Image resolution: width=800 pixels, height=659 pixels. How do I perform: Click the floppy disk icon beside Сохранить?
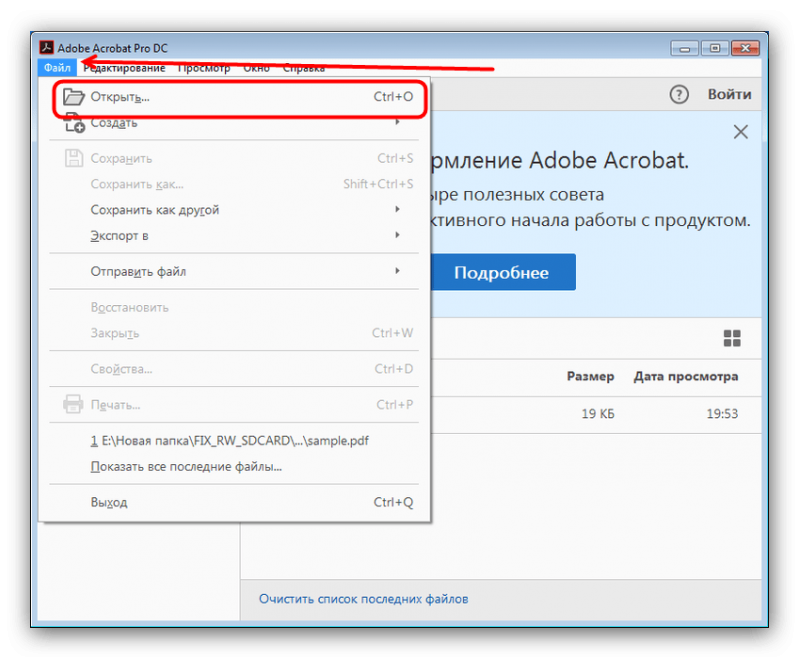[73, 158]
